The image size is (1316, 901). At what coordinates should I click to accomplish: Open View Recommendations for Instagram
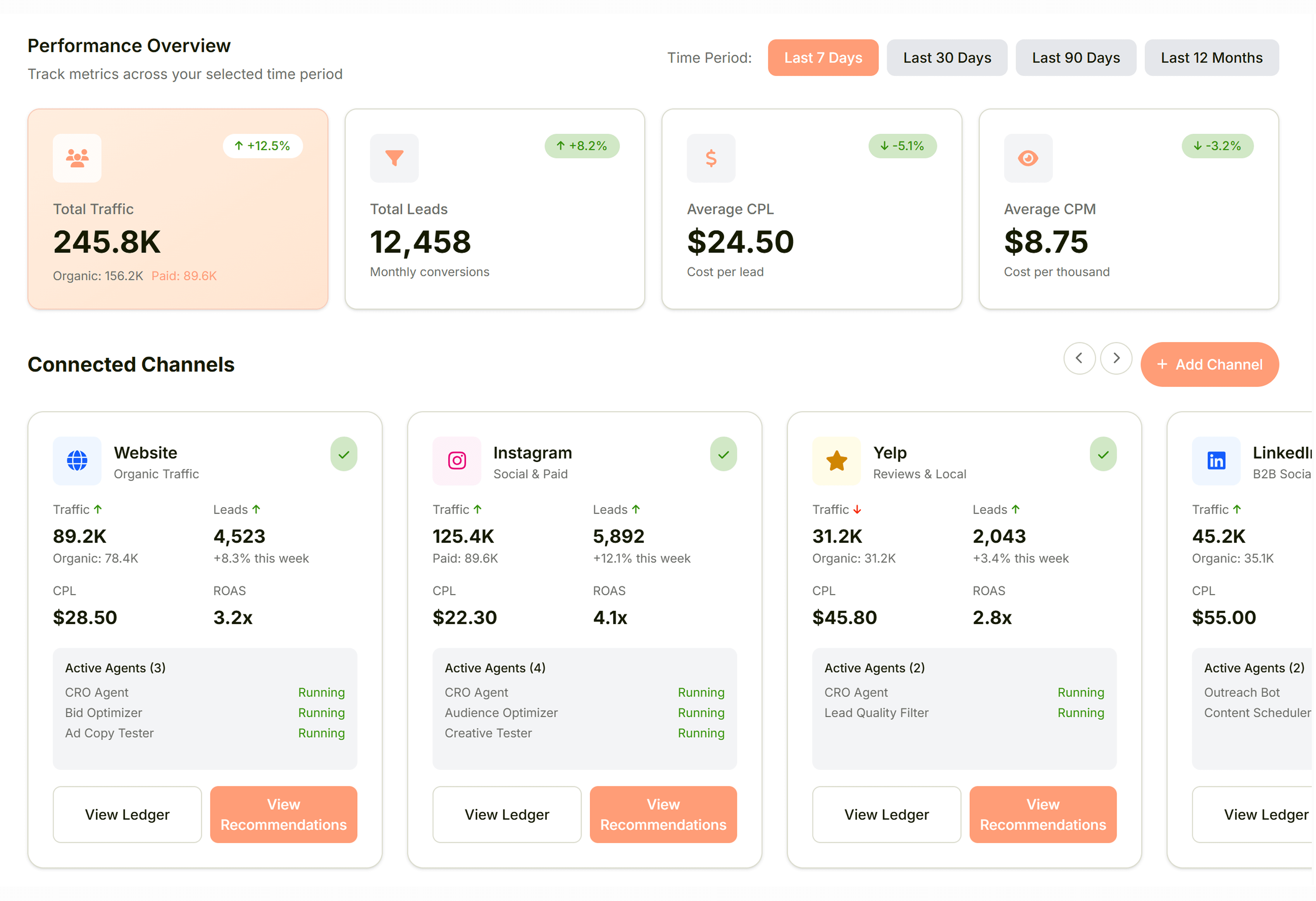[663, 814]
